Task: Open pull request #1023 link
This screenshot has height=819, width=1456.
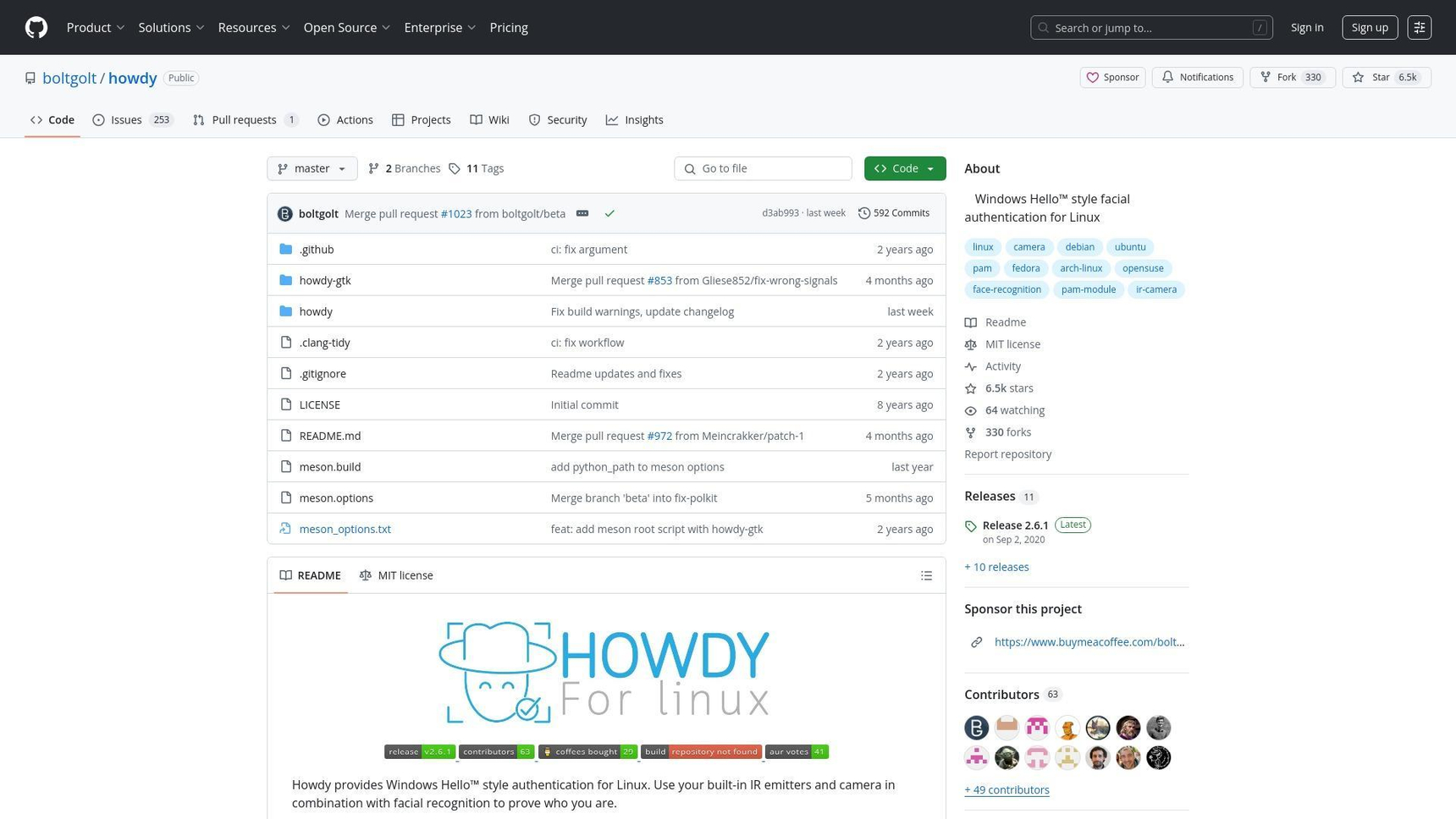Action: point(456,214)
